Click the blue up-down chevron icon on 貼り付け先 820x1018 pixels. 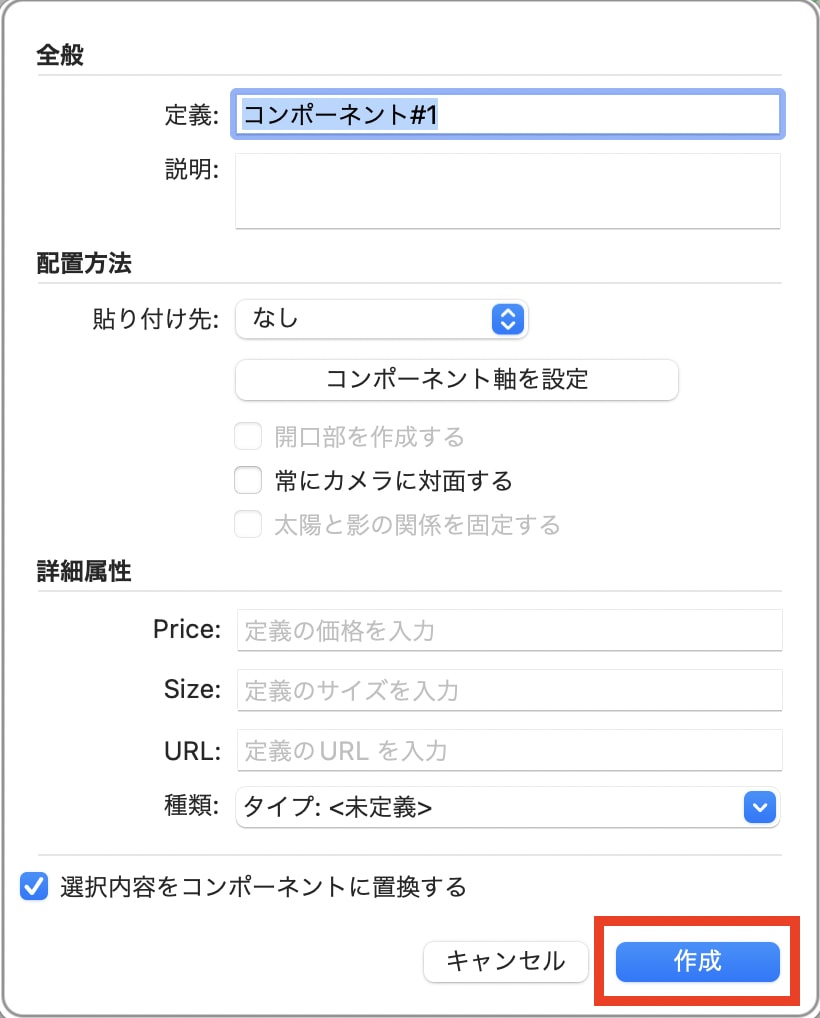pos(508,319)
